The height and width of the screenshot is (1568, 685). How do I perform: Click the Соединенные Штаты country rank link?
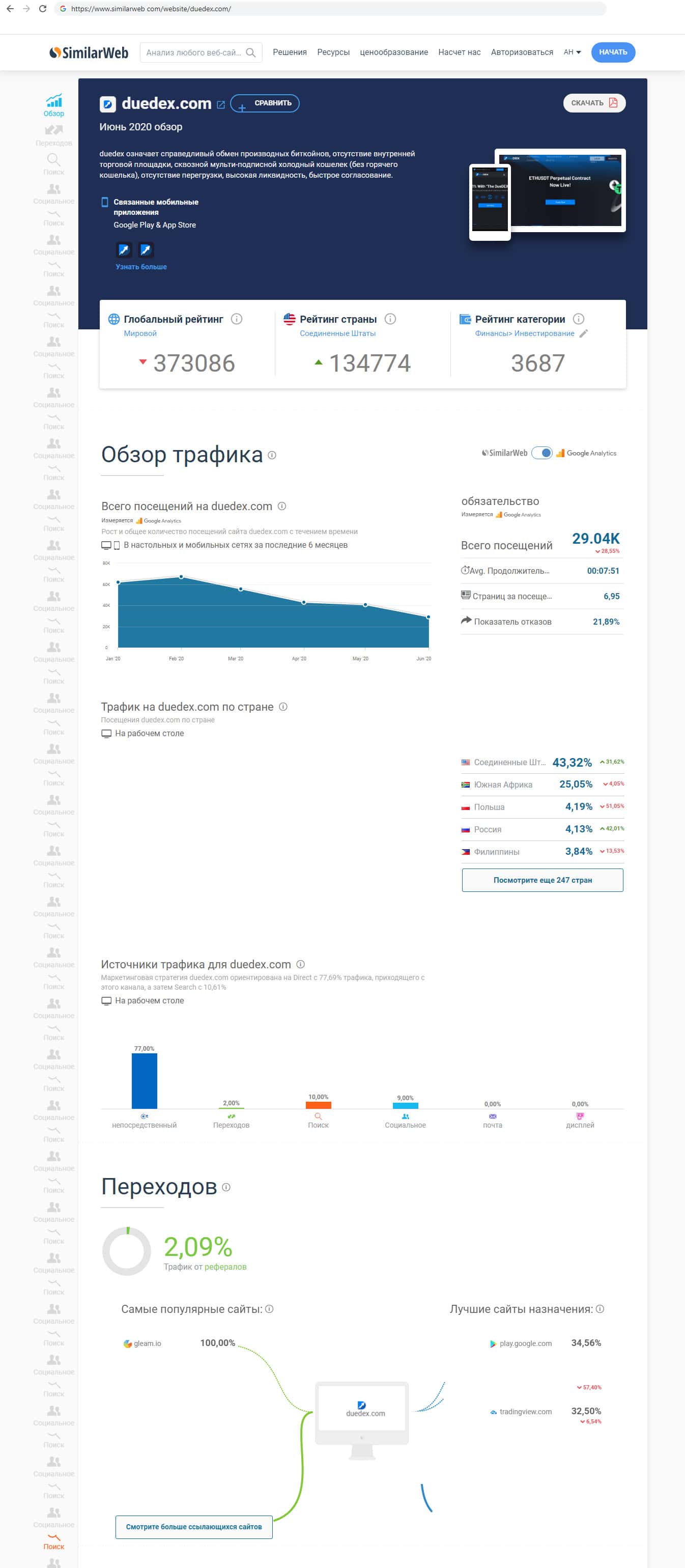[337, 333]
